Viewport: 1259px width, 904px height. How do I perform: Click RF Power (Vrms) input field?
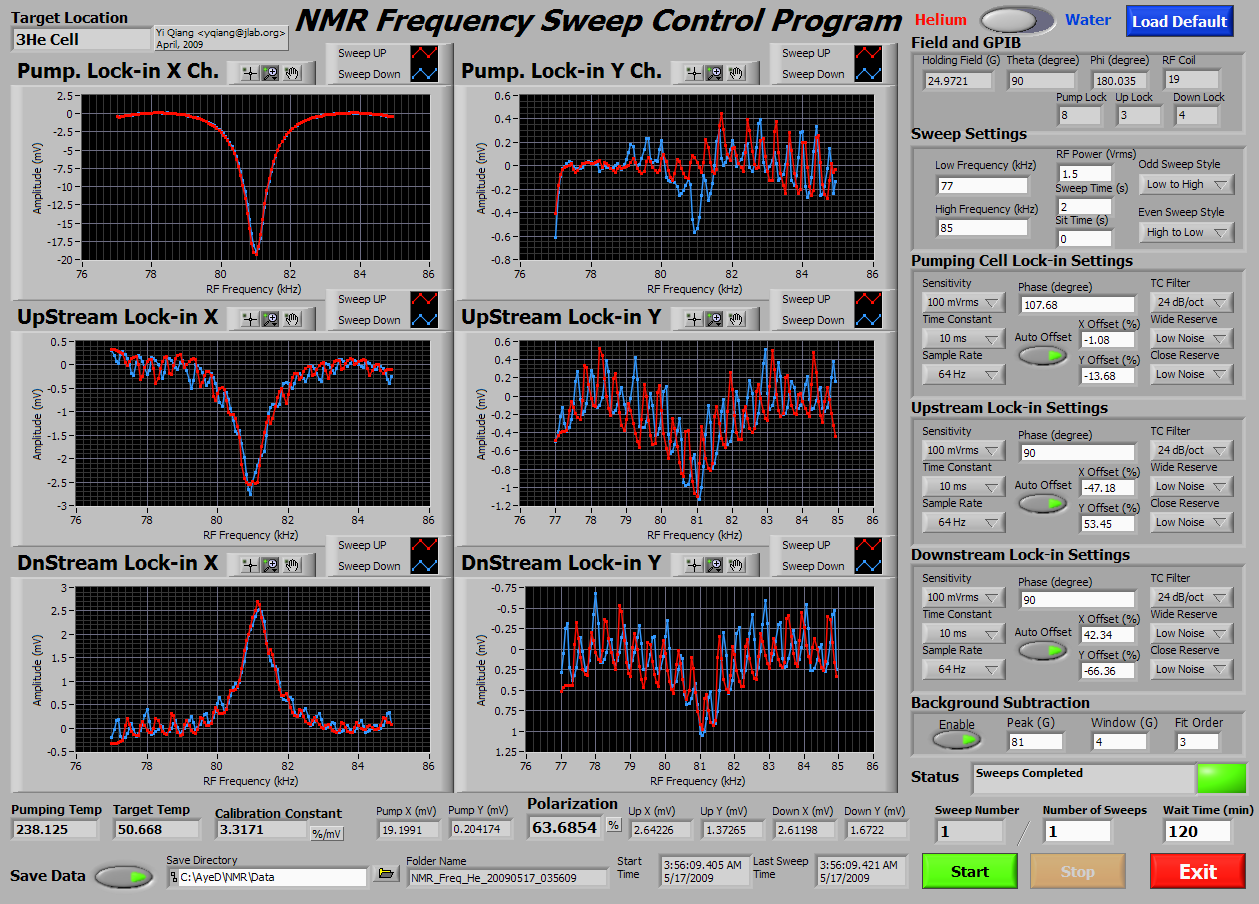coord(1085,174)
